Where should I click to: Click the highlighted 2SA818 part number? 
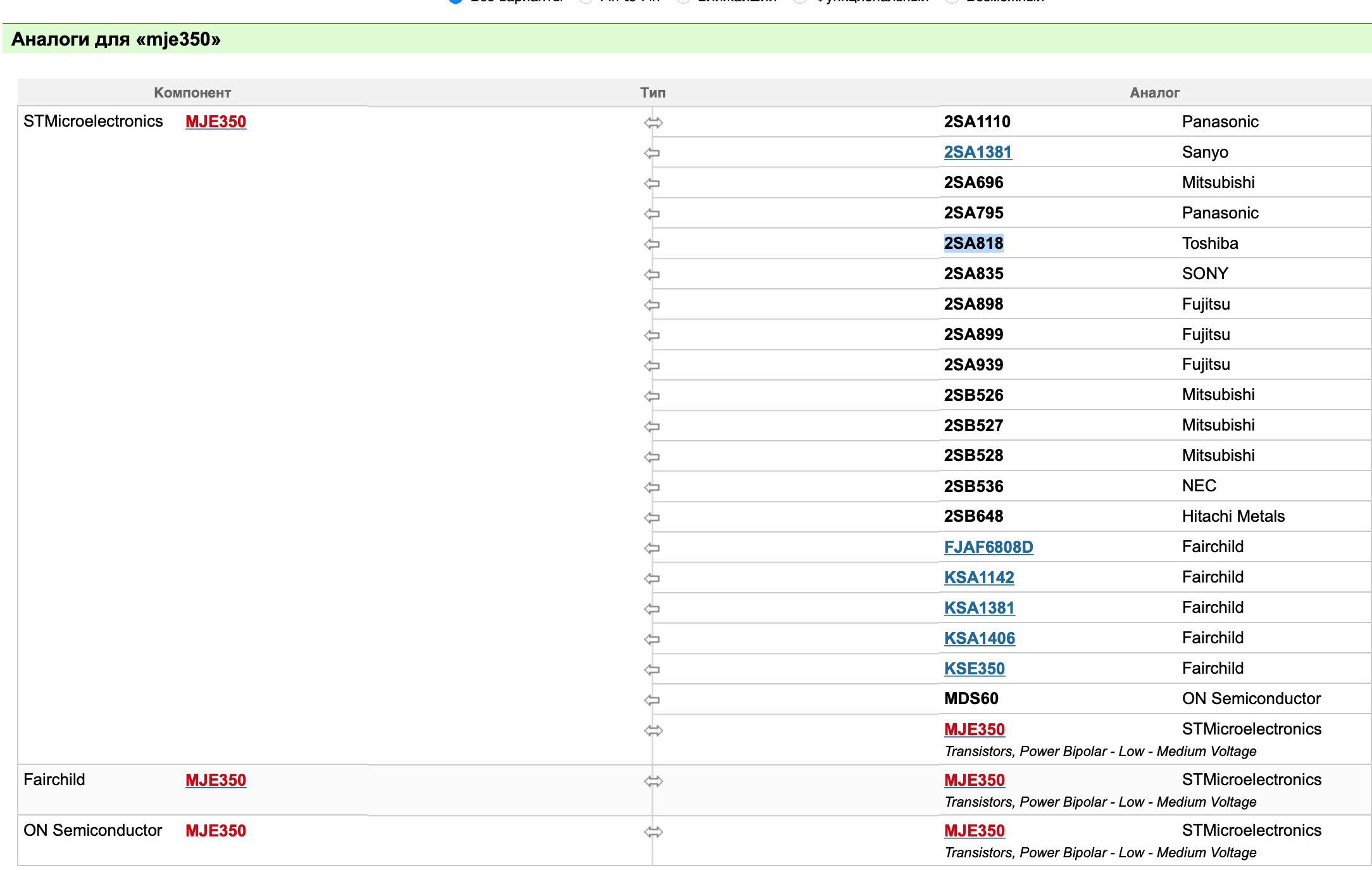973,243
